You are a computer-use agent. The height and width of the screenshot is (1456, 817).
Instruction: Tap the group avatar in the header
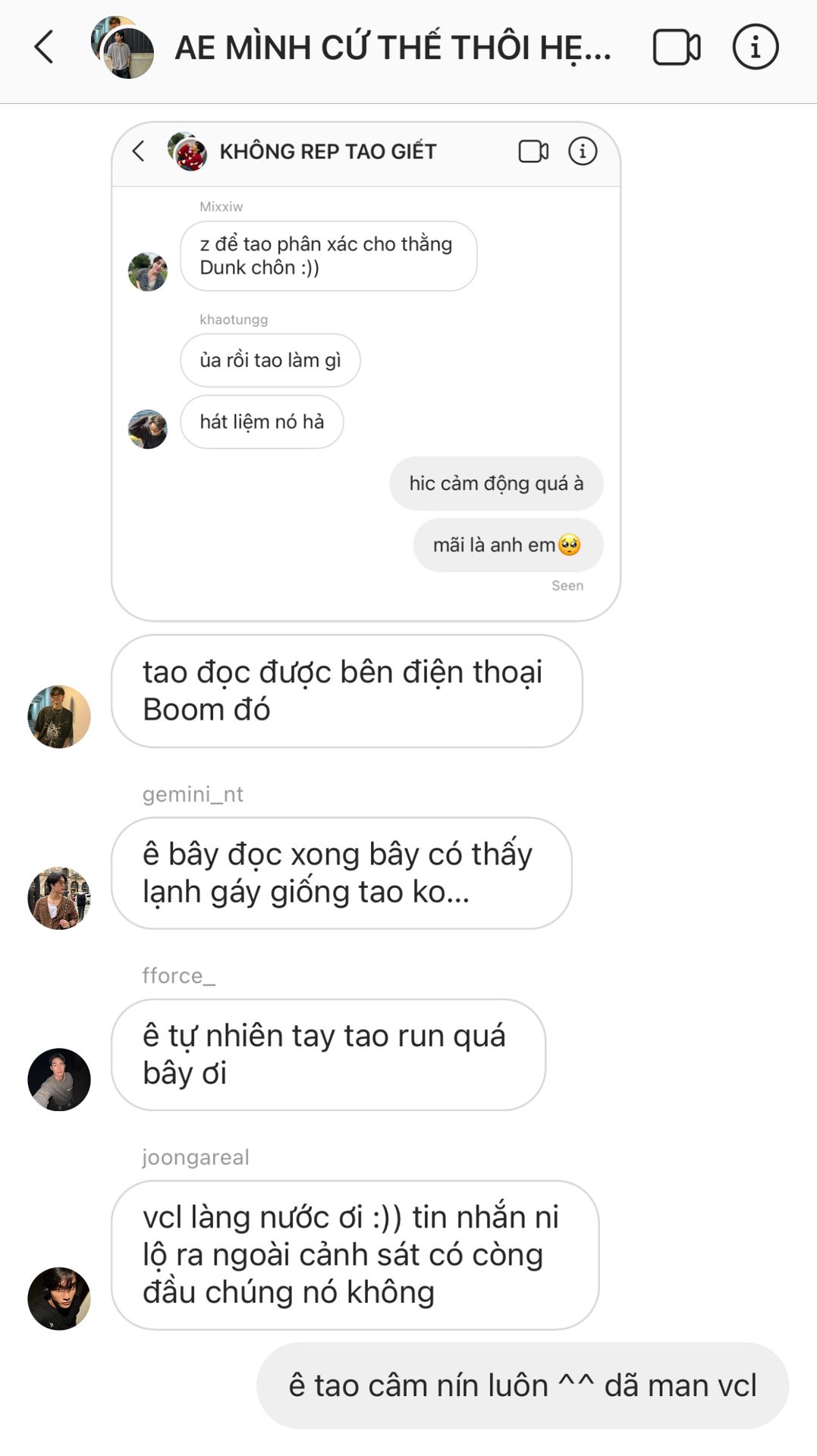coord(122,47)
